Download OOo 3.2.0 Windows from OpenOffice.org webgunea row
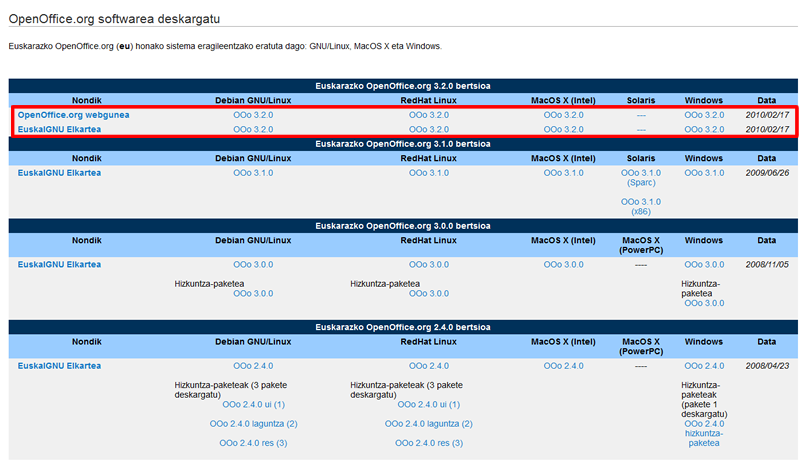This screenshot has height=466, width=800. tap(704, 115)
